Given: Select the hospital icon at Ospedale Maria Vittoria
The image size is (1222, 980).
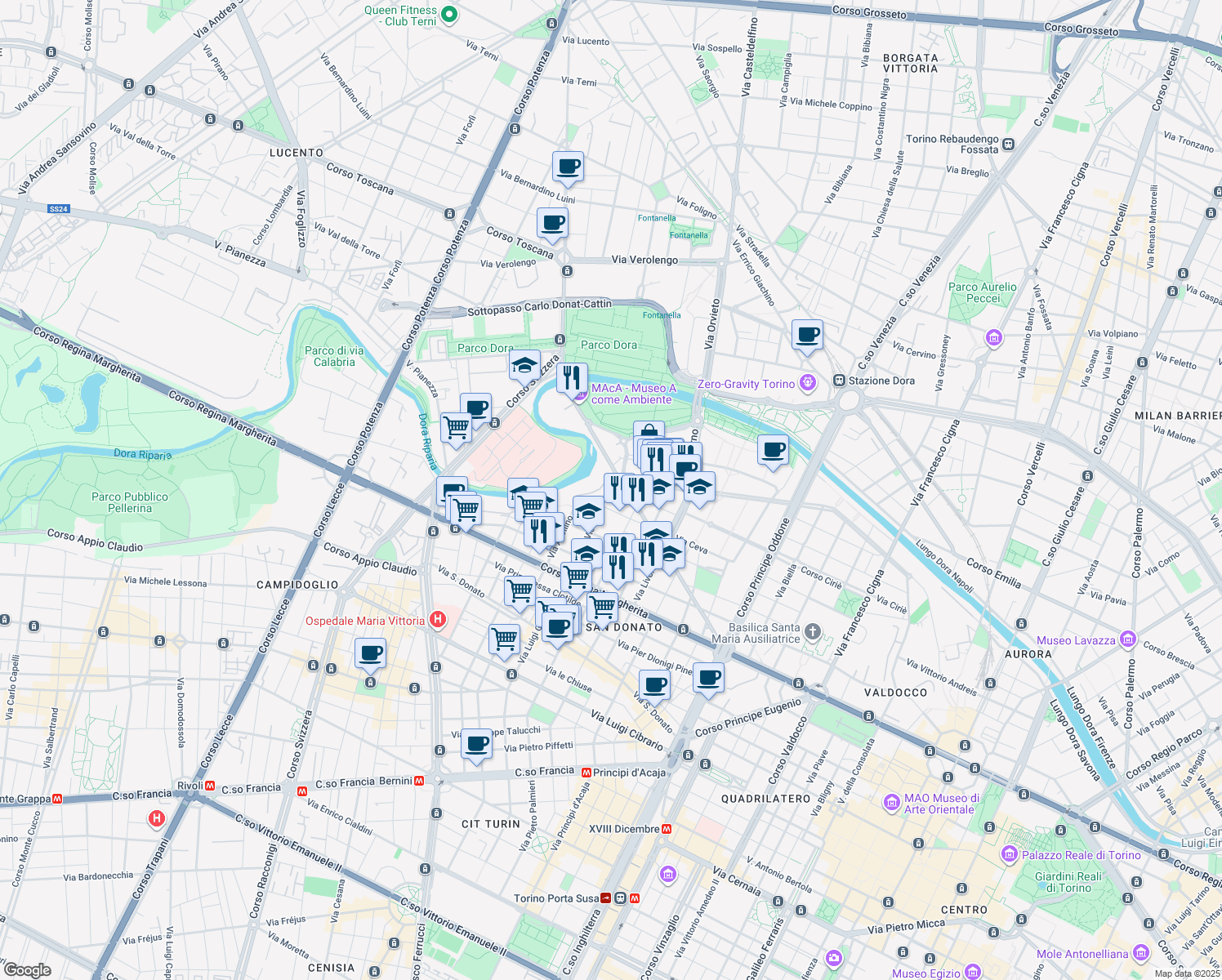Looking at the screenshot, I should (x=438, y=620).
